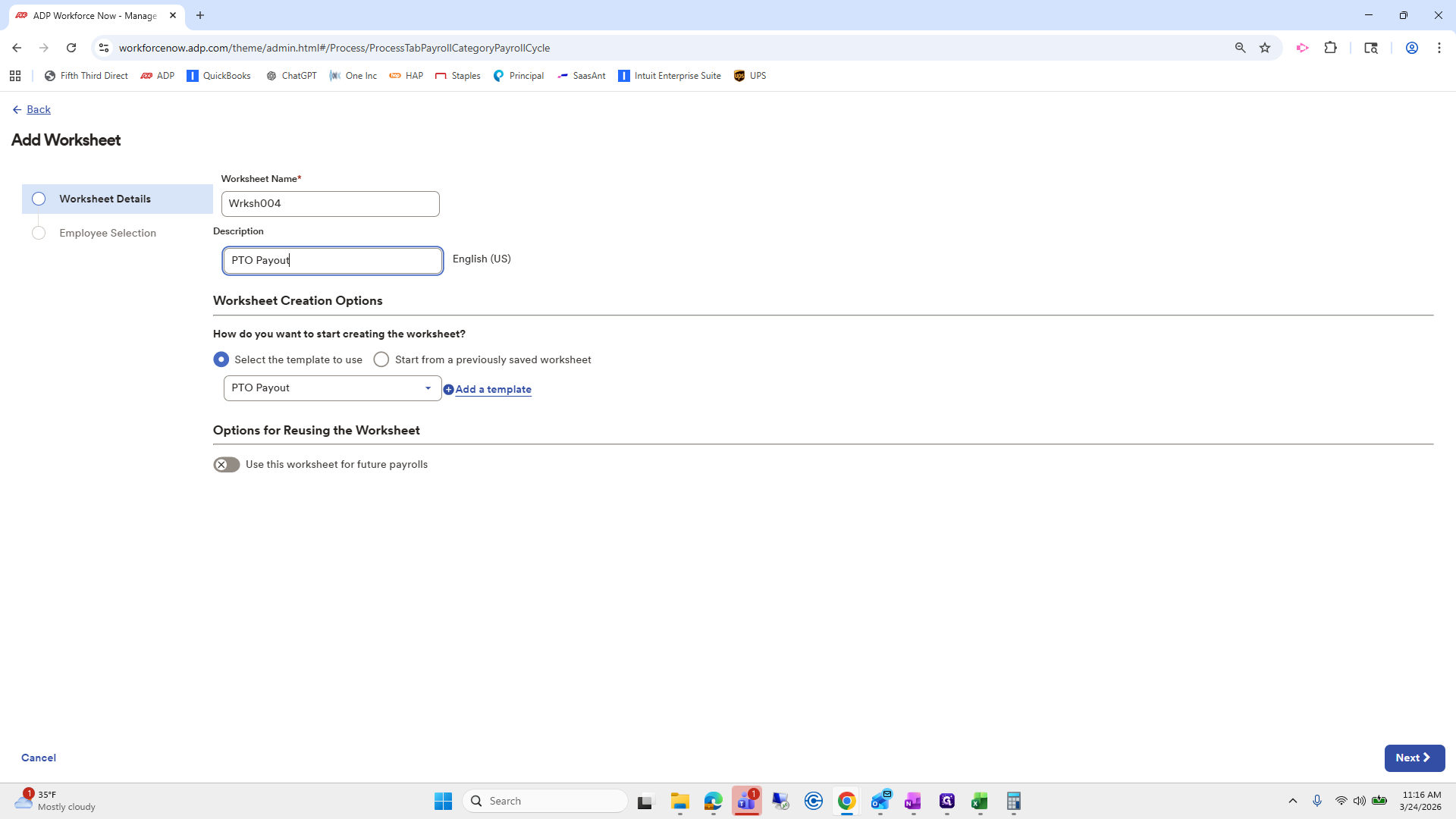Bookmark this page with the star icon

(x=1264, y=47)
